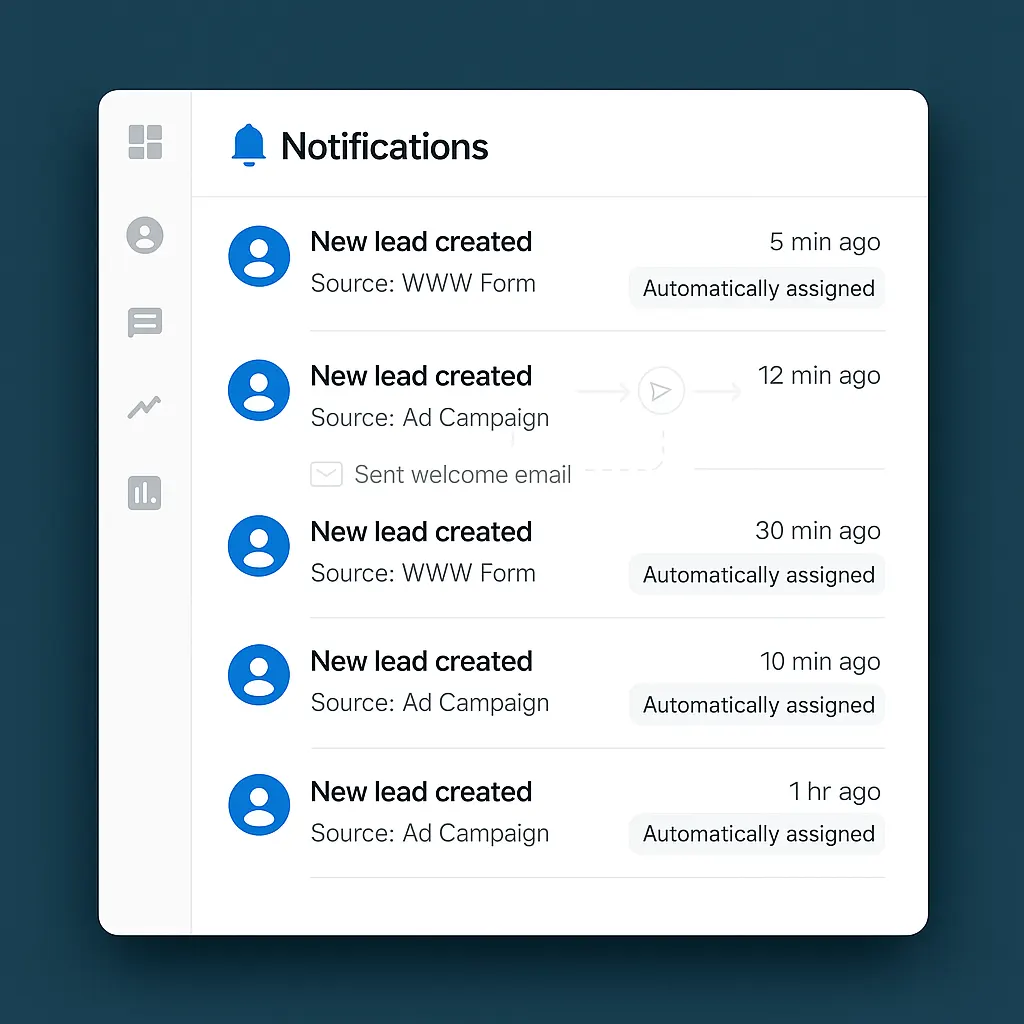This screenshot has height=1024, width=1024.
Task: Click the blue bell Notifications icon
Action: (248, 145)
